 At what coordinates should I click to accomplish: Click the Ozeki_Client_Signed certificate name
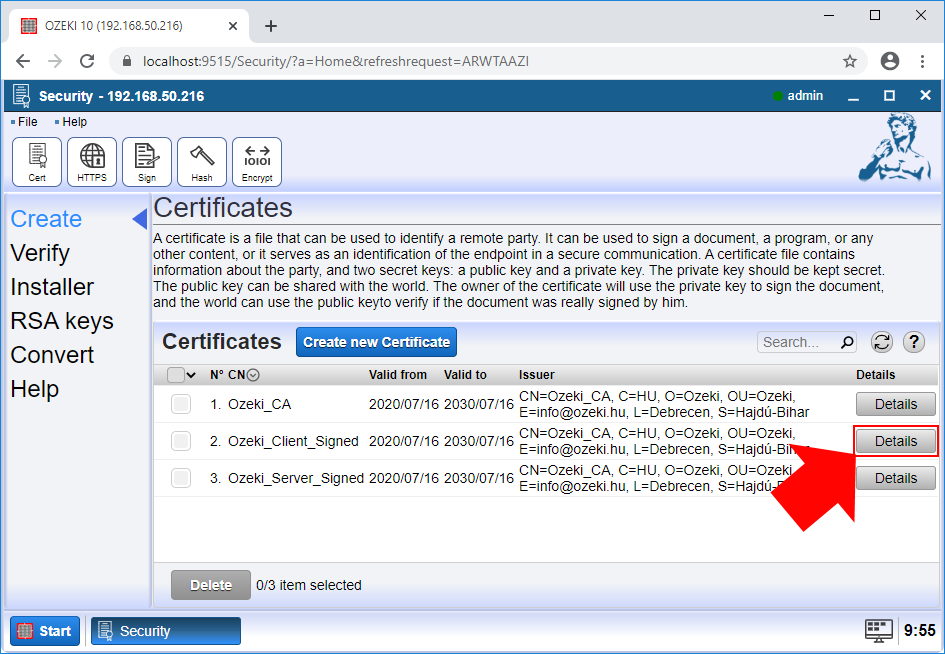[x=293, y=441]
